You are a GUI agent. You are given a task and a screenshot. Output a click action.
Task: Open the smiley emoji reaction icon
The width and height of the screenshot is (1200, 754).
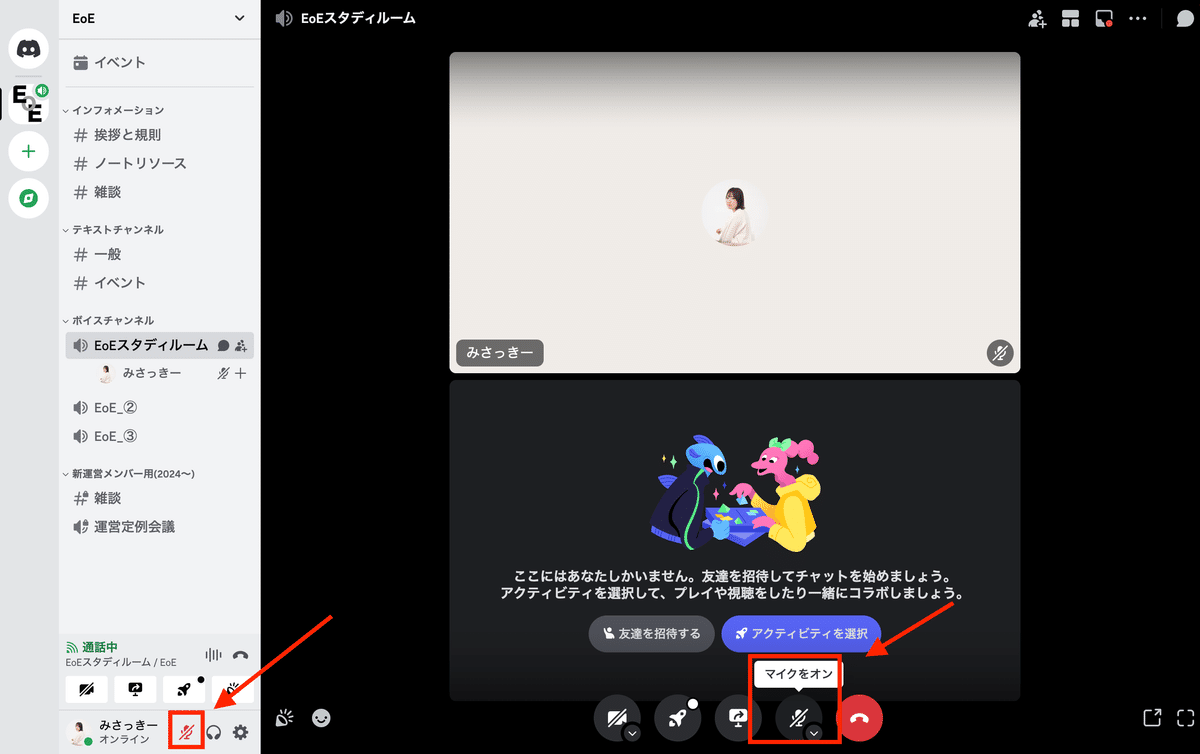pos(321,717)
